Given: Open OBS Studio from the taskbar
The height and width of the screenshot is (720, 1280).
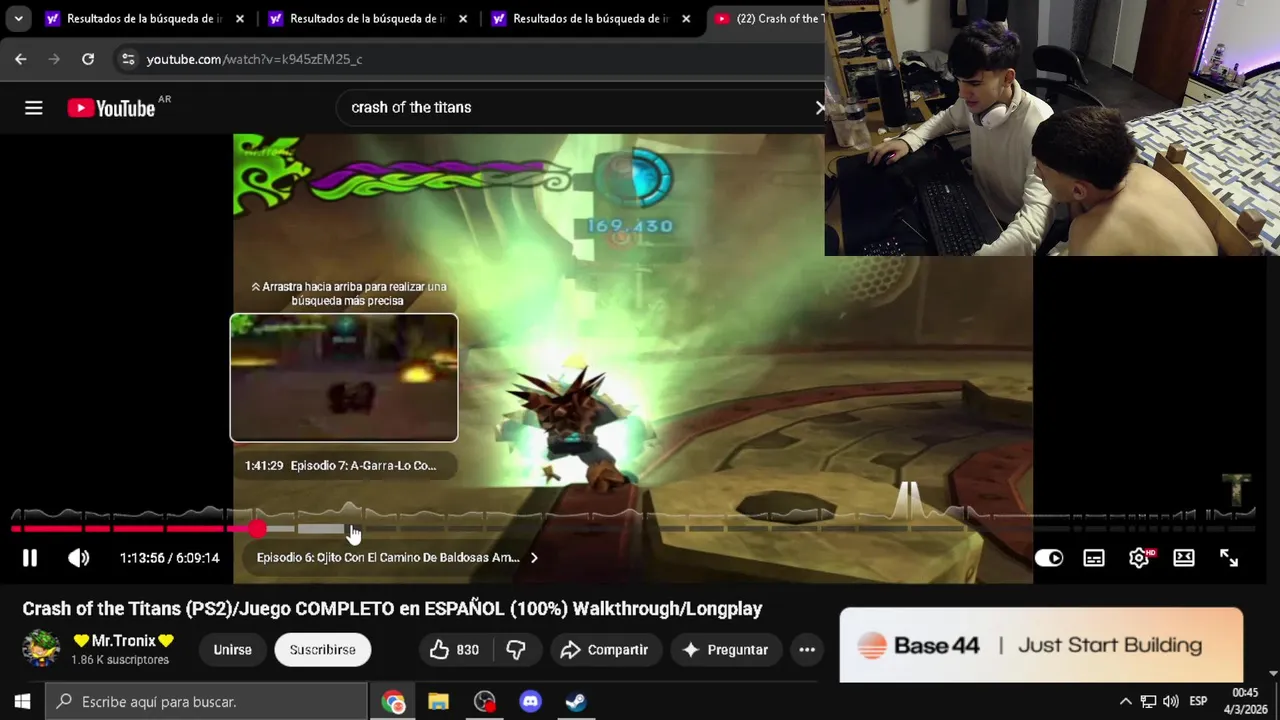Looking at the screenshot, I should 485,702.
